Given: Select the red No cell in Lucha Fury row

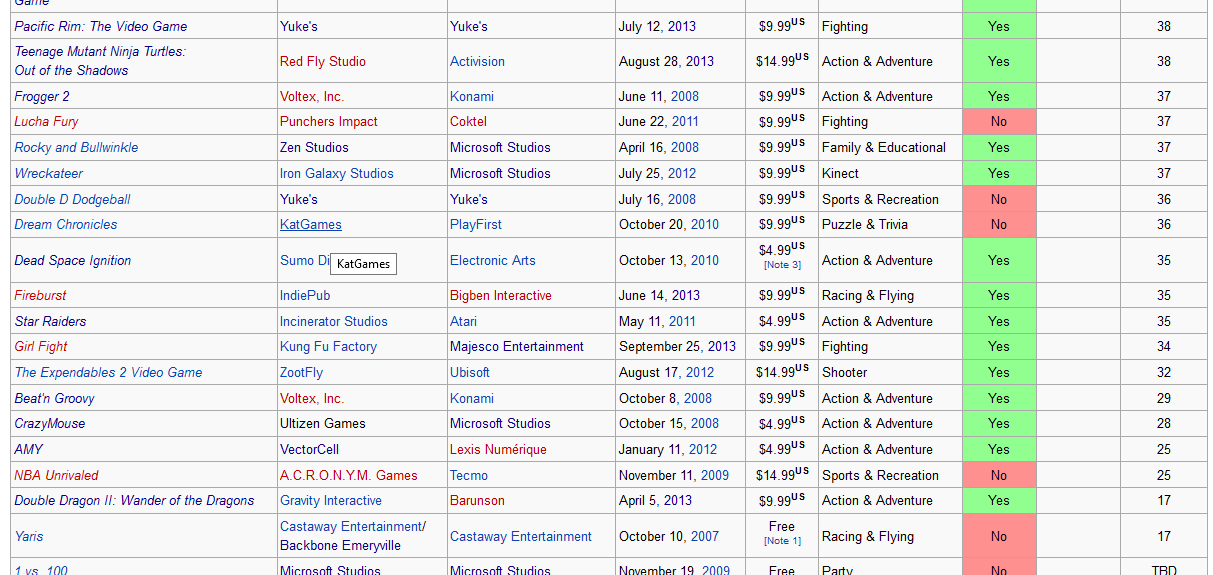Looking at the screenshot, I should pos(999,121).
